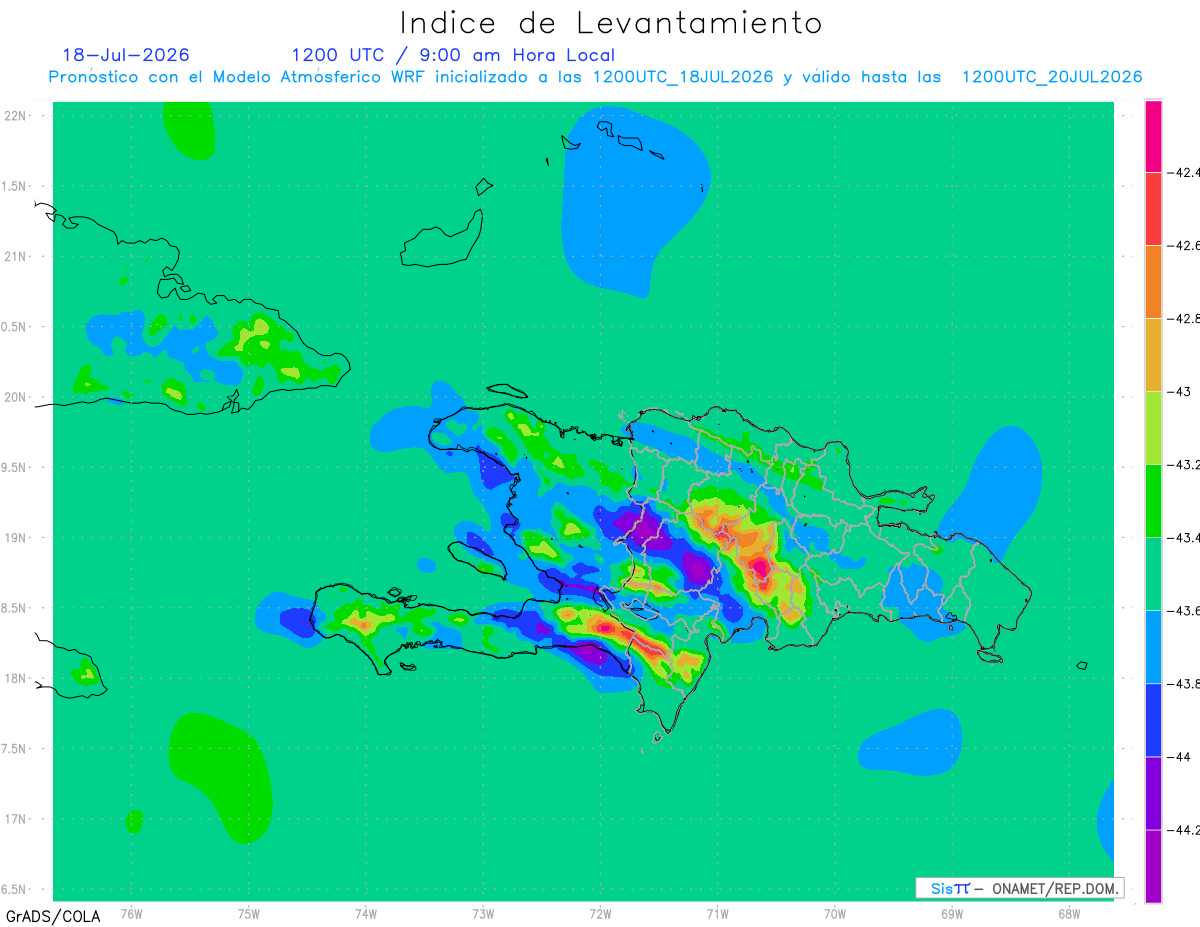This screenshot has height=927, width=1200.
Task: Click the "68W" longitude label
Action: 1069,913
